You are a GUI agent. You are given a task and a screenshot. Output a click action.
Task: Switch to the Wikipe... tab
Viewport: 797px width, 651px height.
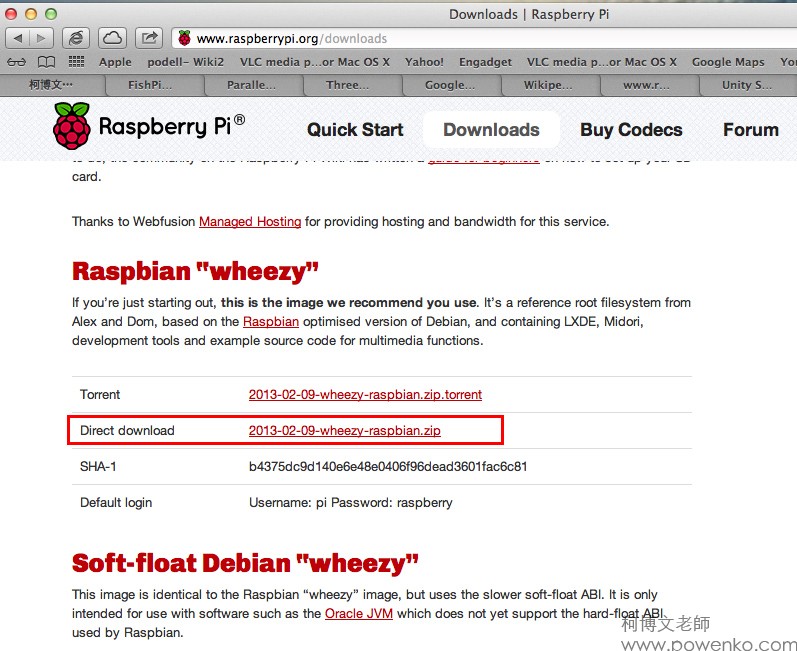tap(551, 85)
